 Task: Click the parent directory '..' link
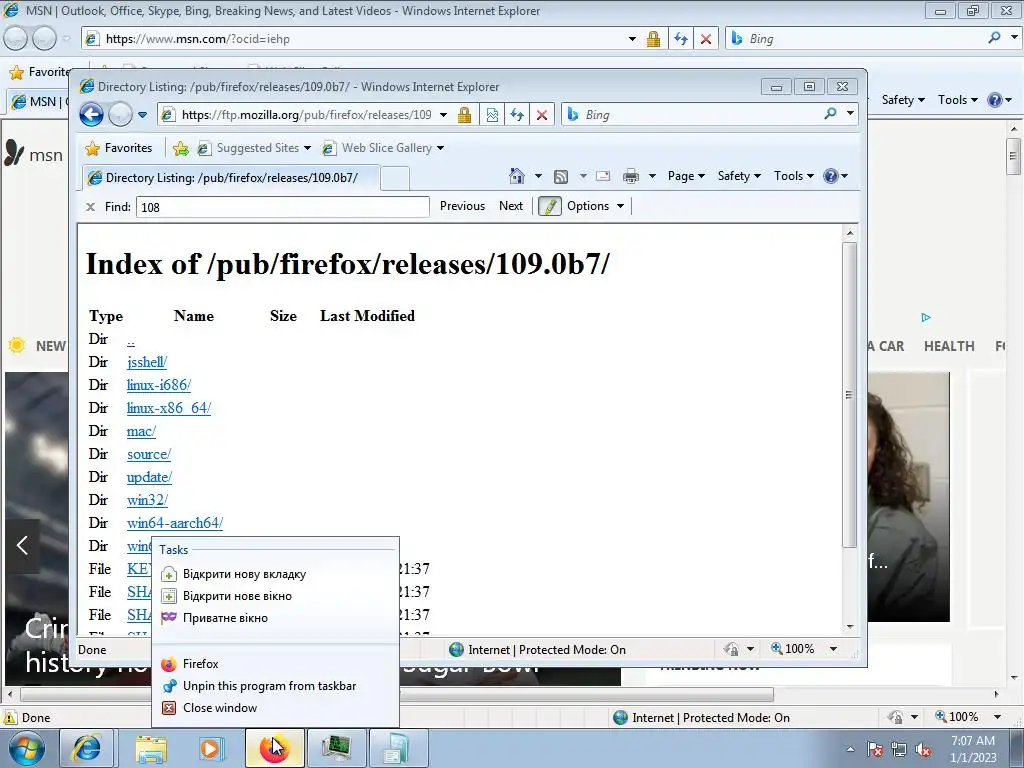tap(131, 340)
